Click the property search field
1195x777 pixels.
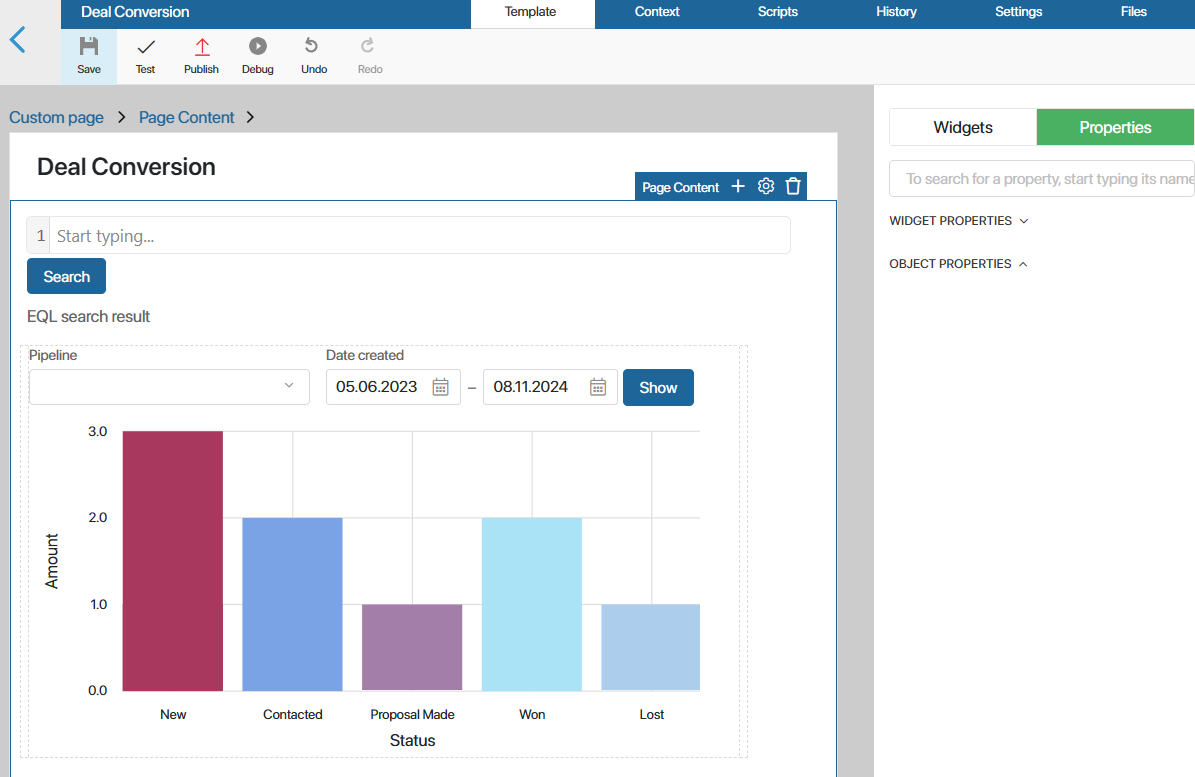point(1042,179)
